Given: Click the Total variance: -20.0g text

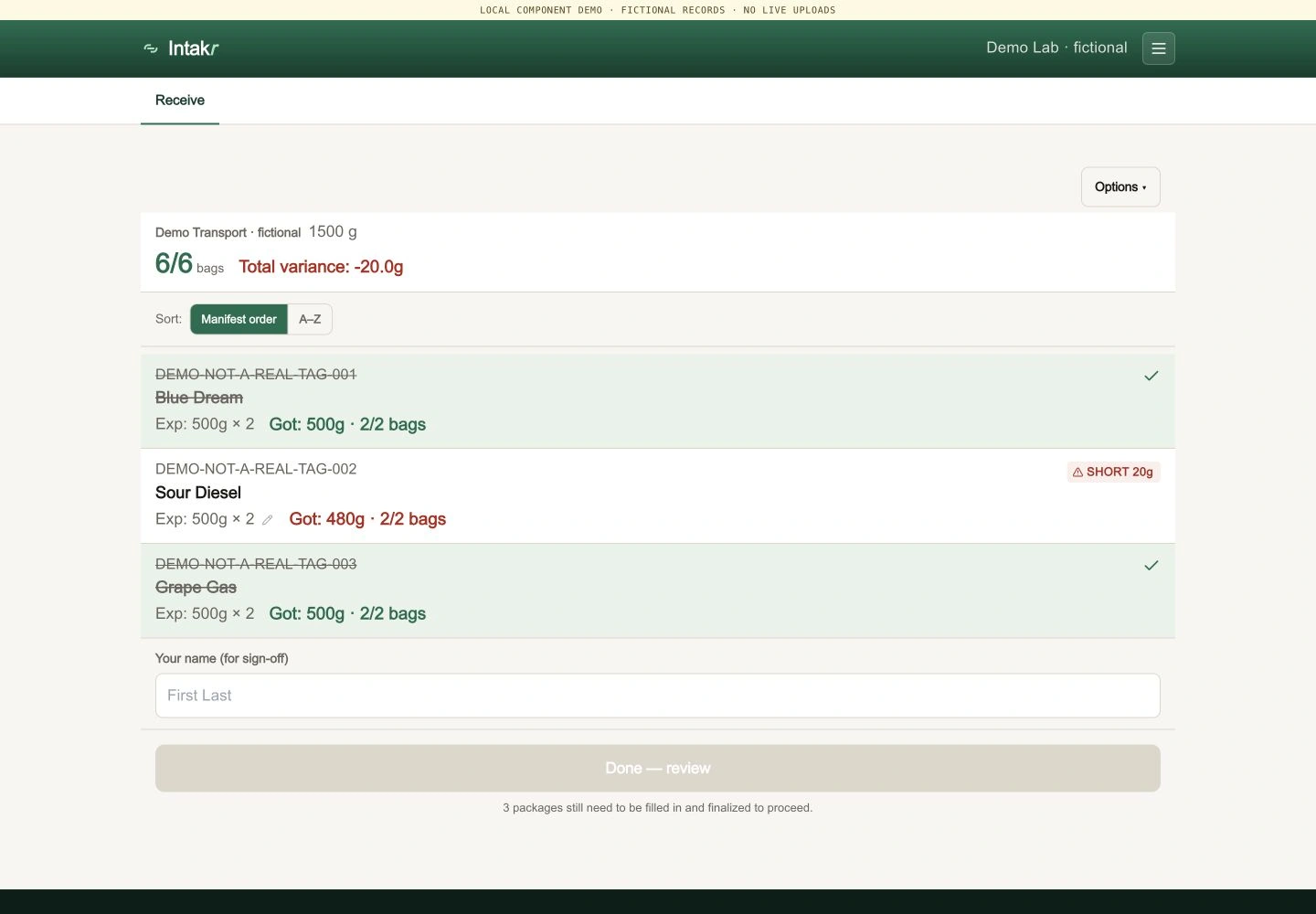Looking at the screenshot, I should coord(321,267).
